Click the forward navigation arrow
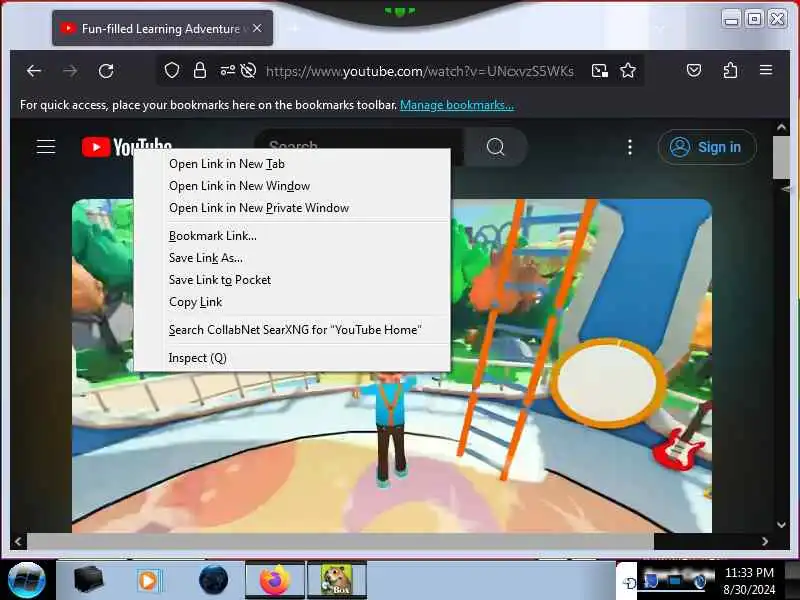The width and height of the screenshot is (800, 600). (70, 71)
